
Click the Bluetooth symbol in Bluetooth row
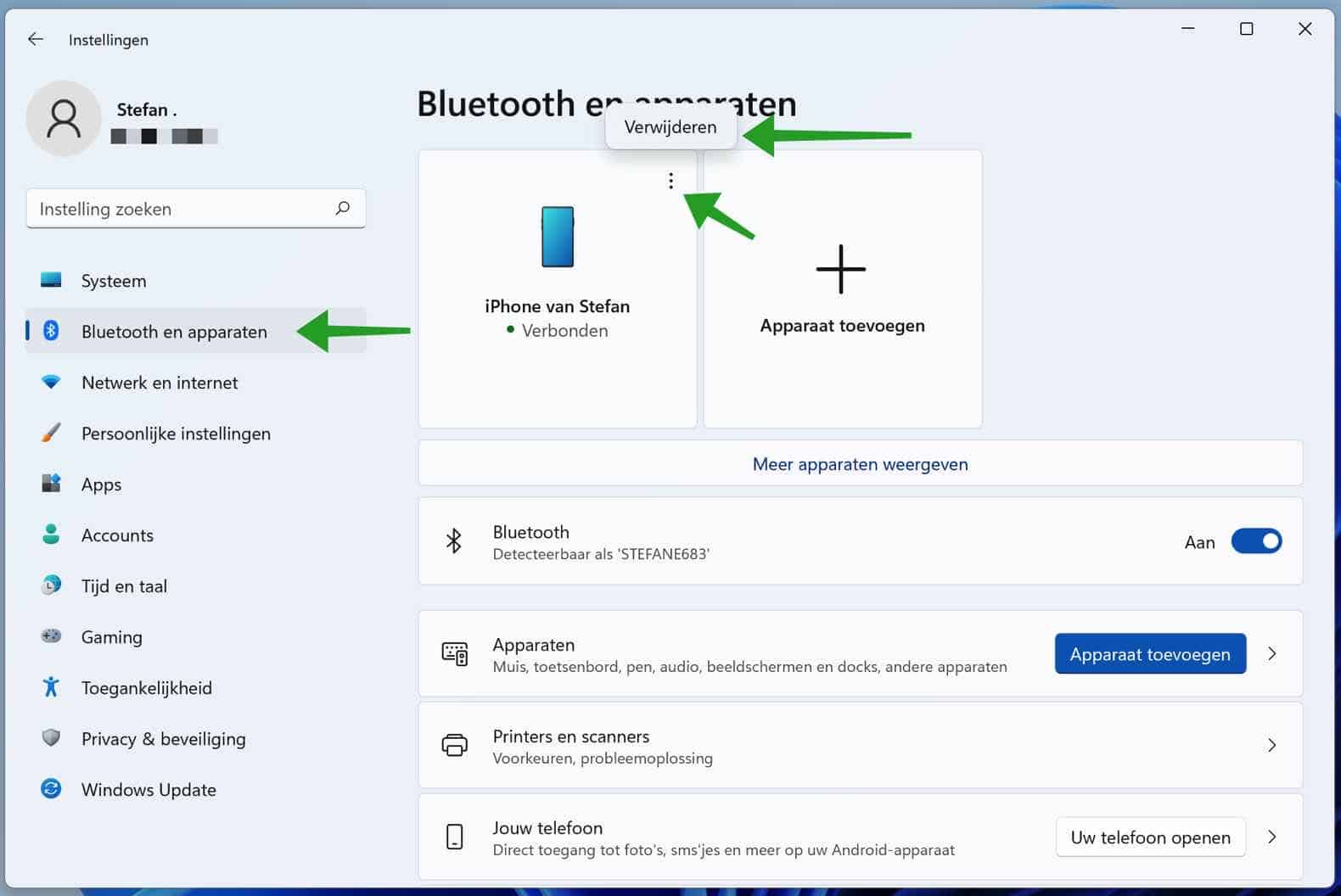[x=454, y=541]
